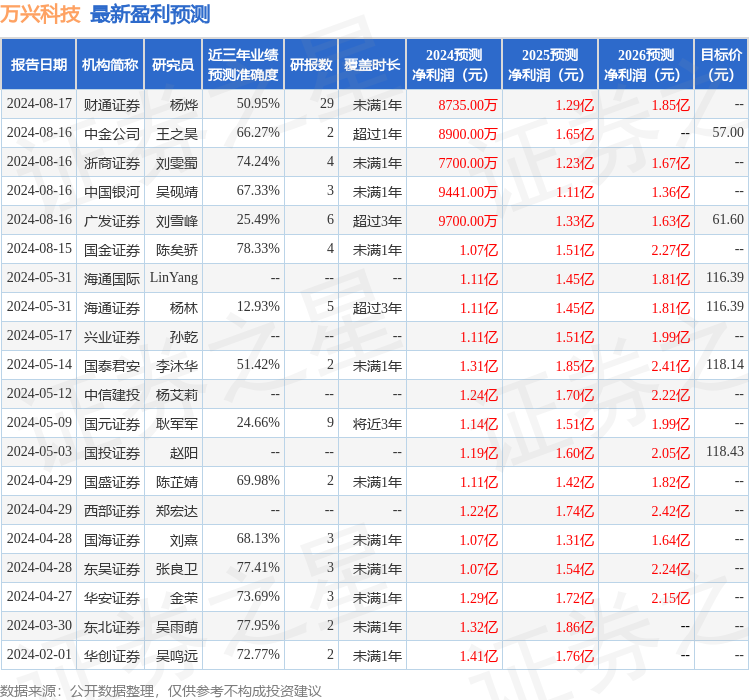Select the 海通国际 institution cell
Image resolution: width=749 pixels, height=700 pixels.
tap(112, 279)
